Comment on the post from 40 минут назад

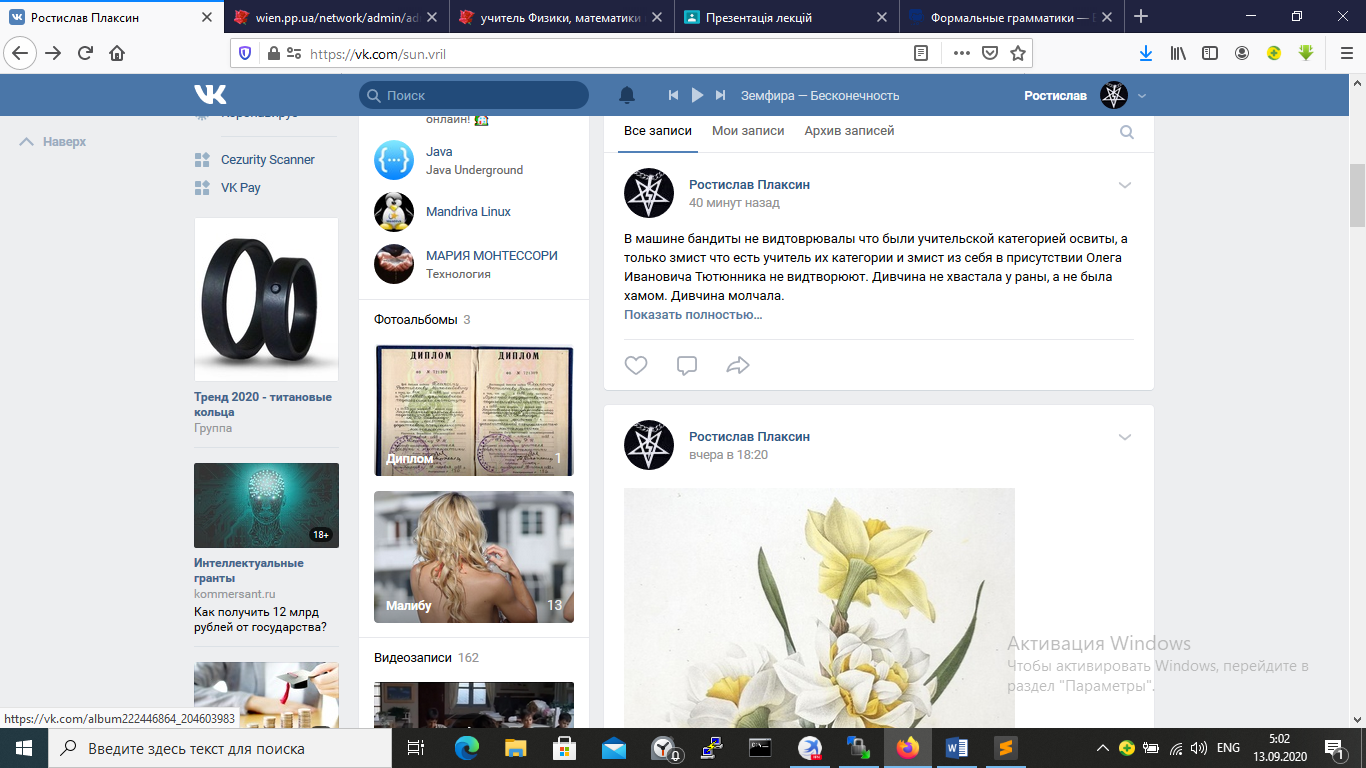(x=687, y=365)
